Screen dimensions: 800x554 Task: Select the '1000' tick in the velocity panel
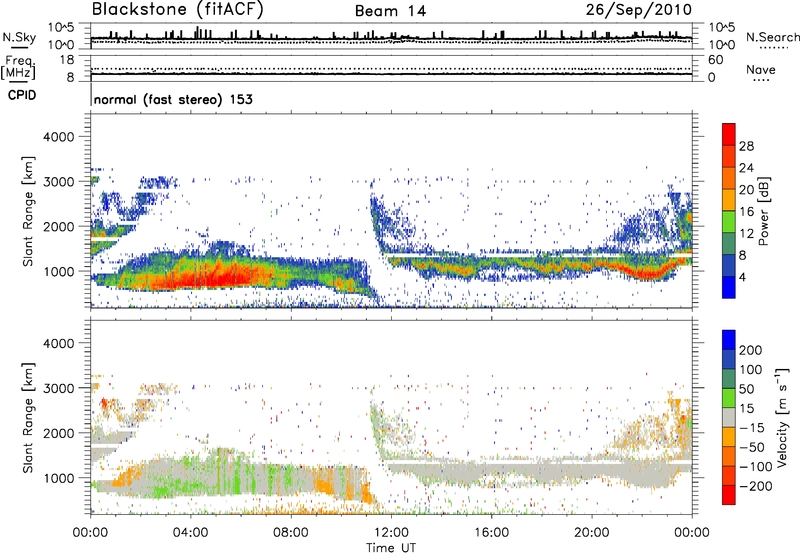tap(58, 478)
